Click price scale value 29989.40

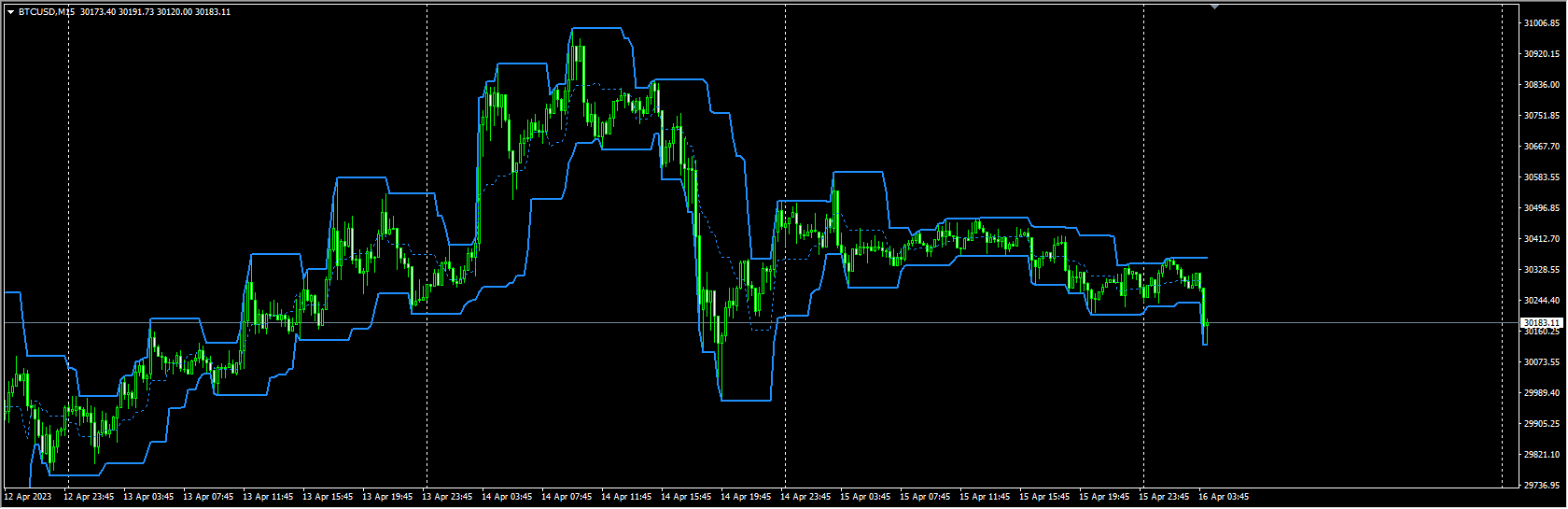click(1542, 393)
